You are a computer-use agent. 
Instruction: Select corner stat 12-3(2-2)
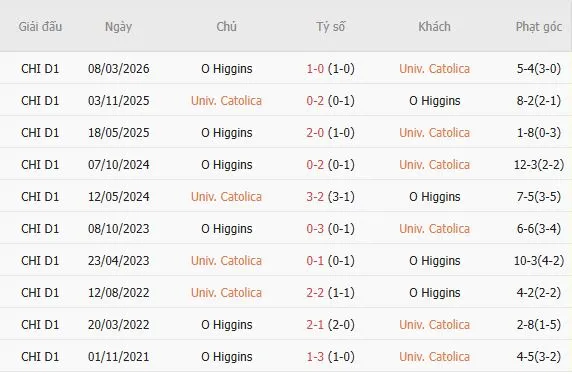click(x=539, y=165)
